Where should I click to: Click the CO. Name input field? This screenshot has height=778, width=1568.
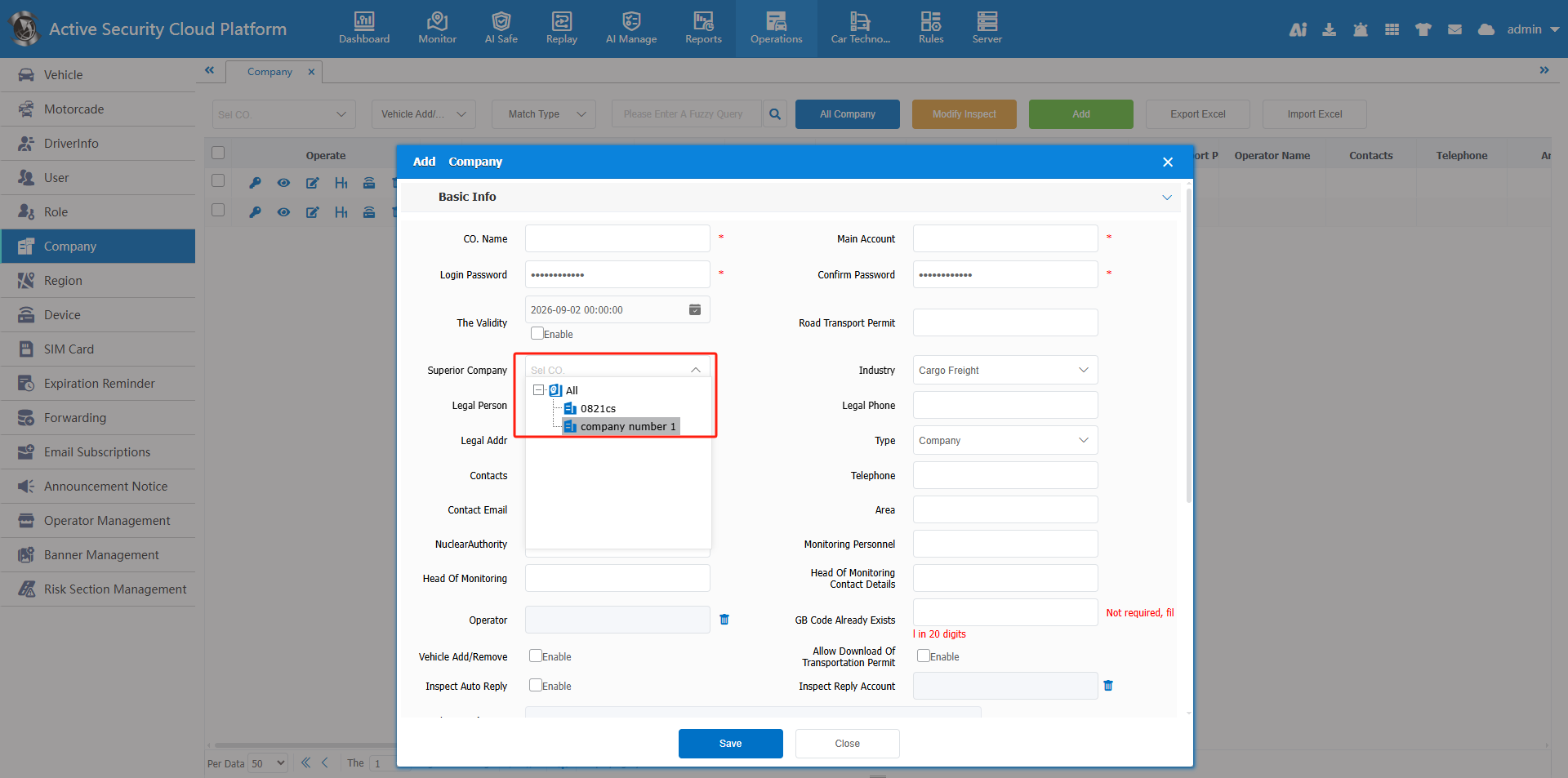pos(617,239)
